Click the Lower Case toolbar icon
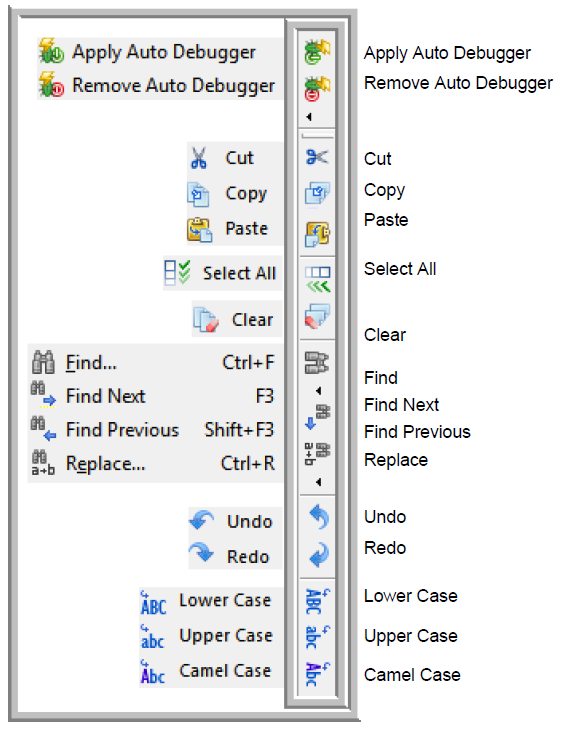The image size is (565, 731). coord(317,601)
